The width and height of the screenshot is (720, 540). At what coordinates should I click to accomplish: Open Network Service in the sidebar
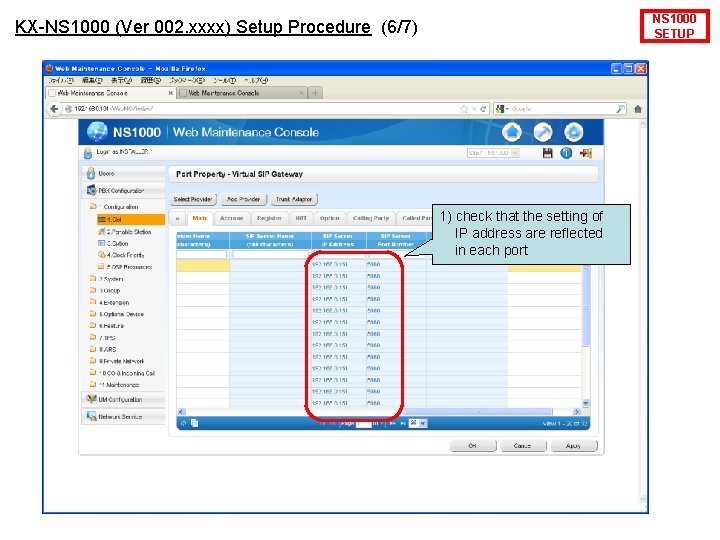point(124,416)
